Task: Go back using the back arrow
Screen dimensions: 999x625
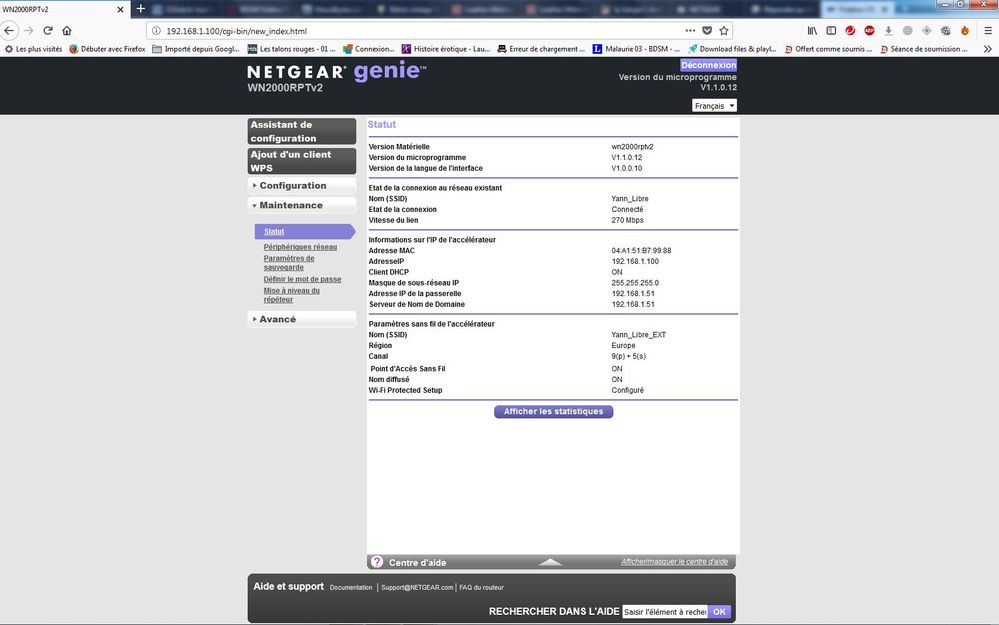Action: (x=9, y=31)
